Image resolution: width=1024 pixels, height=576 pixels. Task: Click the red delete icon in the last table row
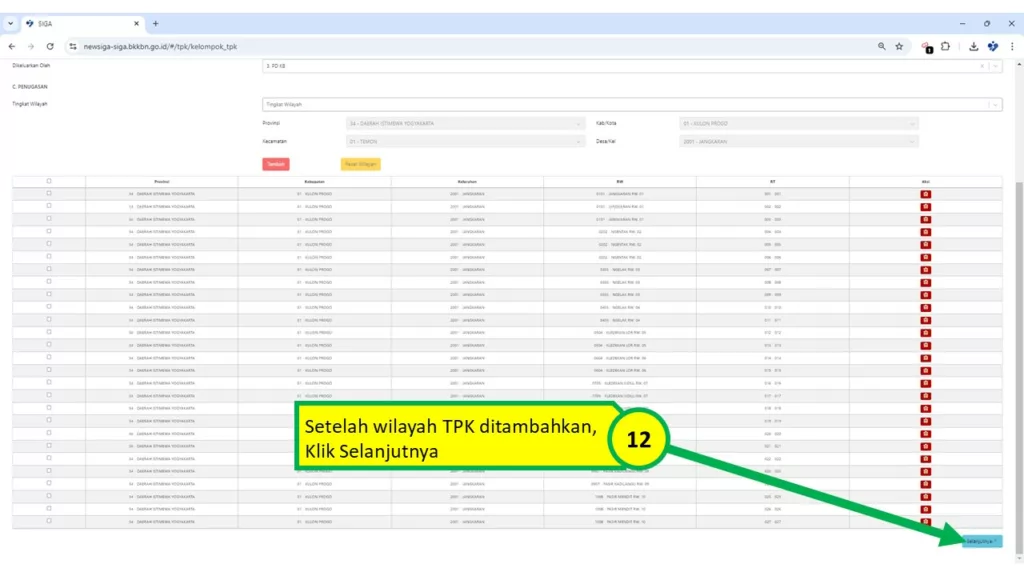pyautogui.click(x=925, y=521)
